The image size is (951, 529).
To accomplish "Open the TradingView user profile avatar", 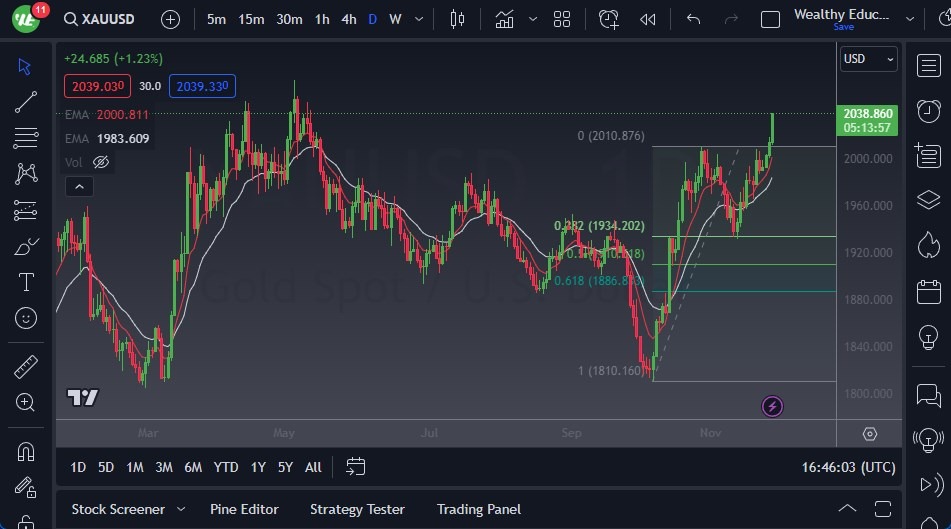I will pos(25,19).
